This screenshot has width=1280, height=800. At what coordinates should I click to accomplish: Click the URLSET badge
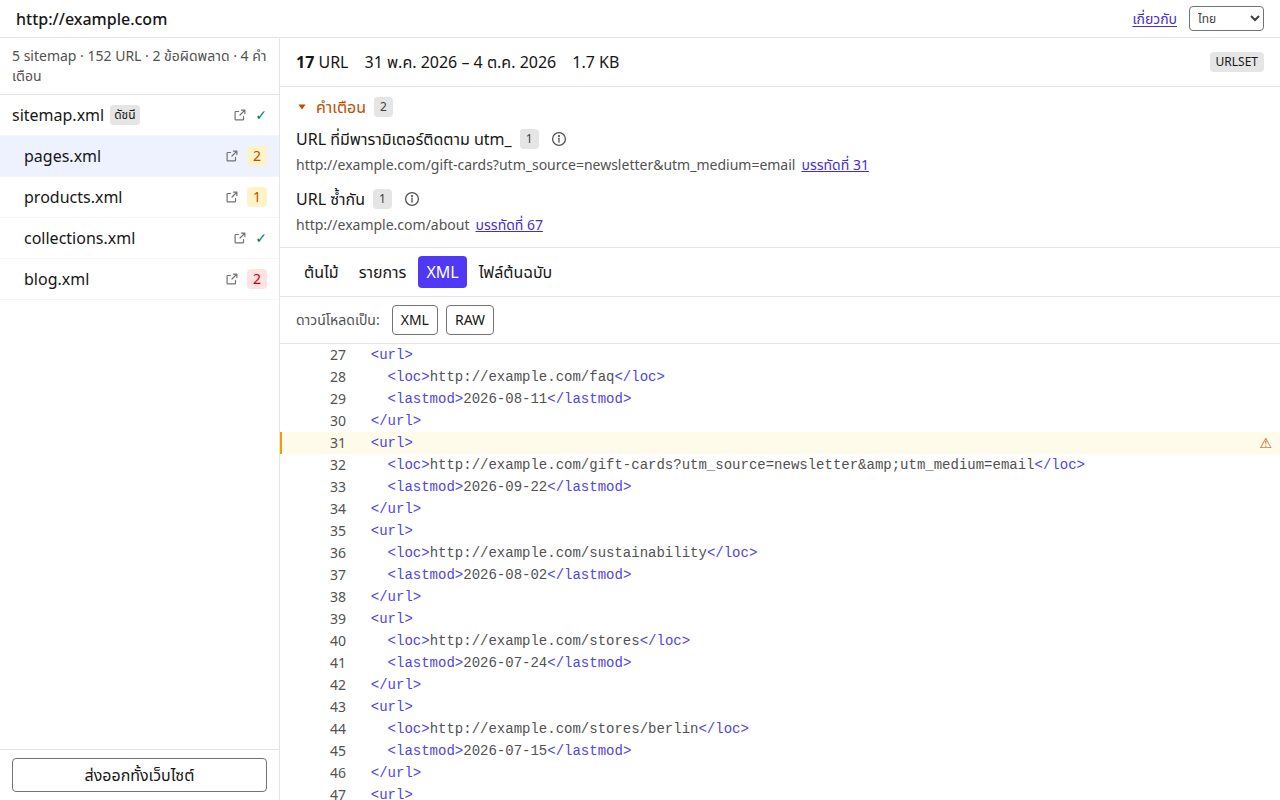1237,62
